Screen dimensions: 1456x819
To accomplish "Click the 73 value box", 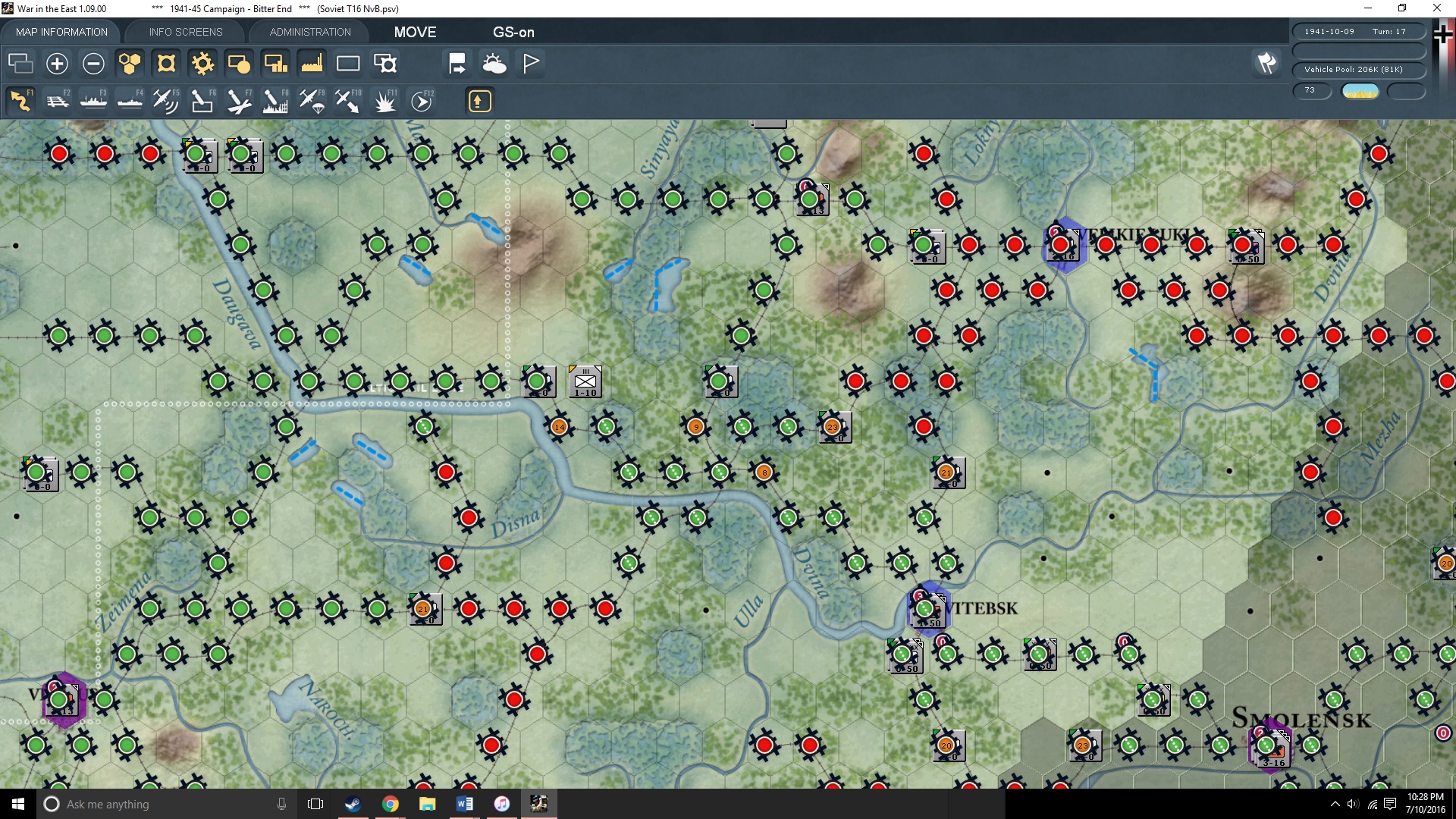I will 1312,90.
